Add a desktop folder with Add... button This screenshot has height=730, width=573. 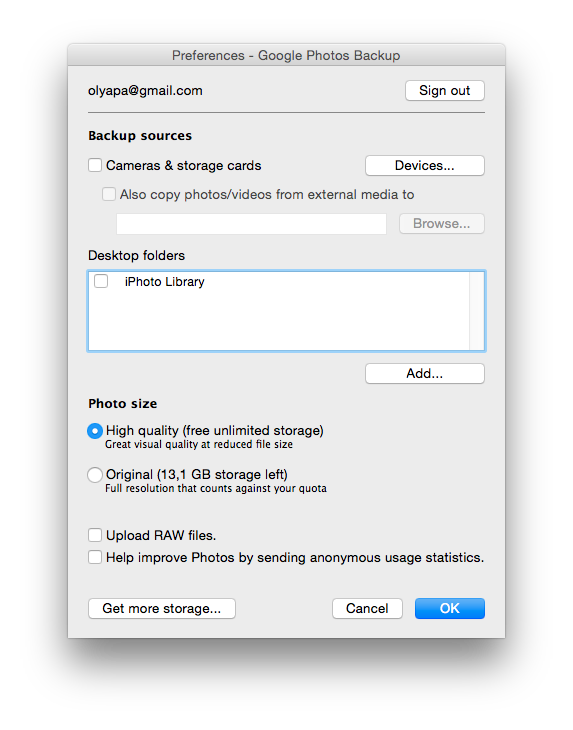425,373
